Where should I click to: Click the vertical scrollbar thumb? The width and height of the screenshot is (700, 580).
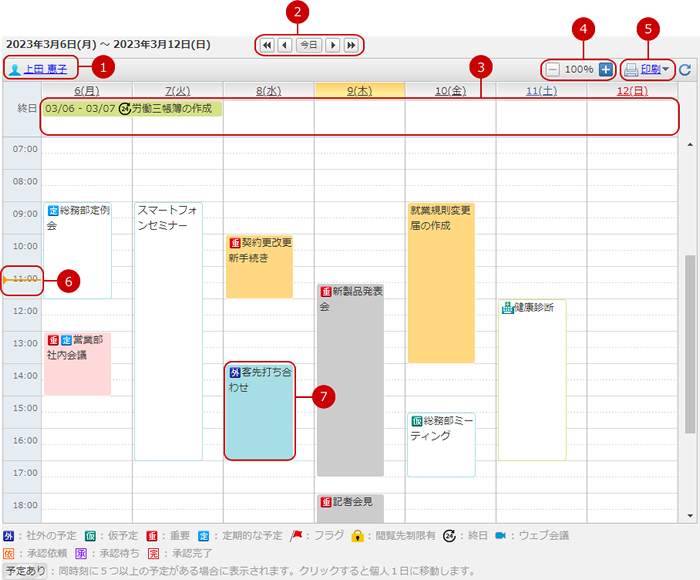(x=690, y=344)
